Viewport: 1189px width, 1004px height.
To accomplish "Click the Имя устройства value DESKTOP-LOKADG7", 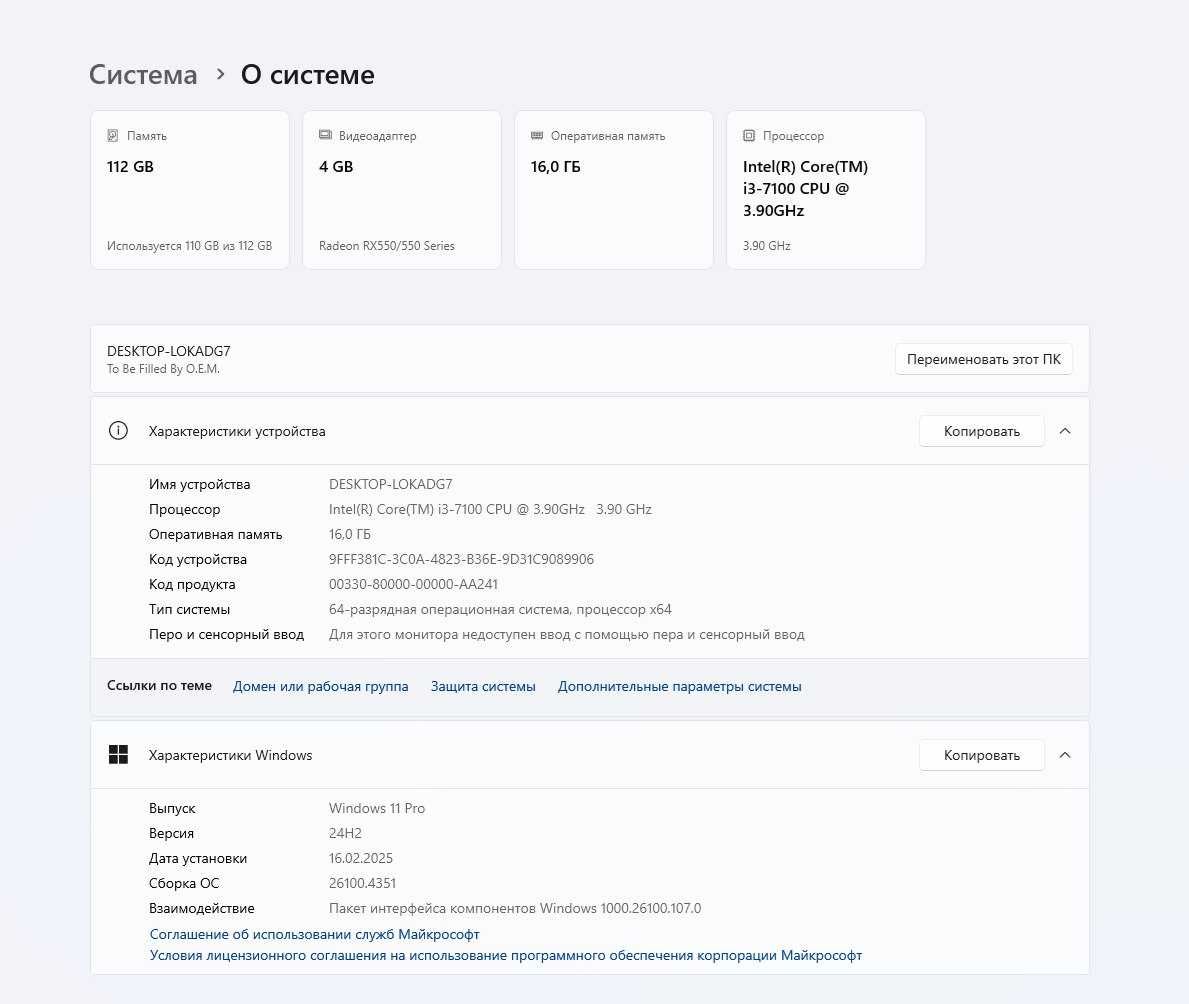I will [391, 484].
